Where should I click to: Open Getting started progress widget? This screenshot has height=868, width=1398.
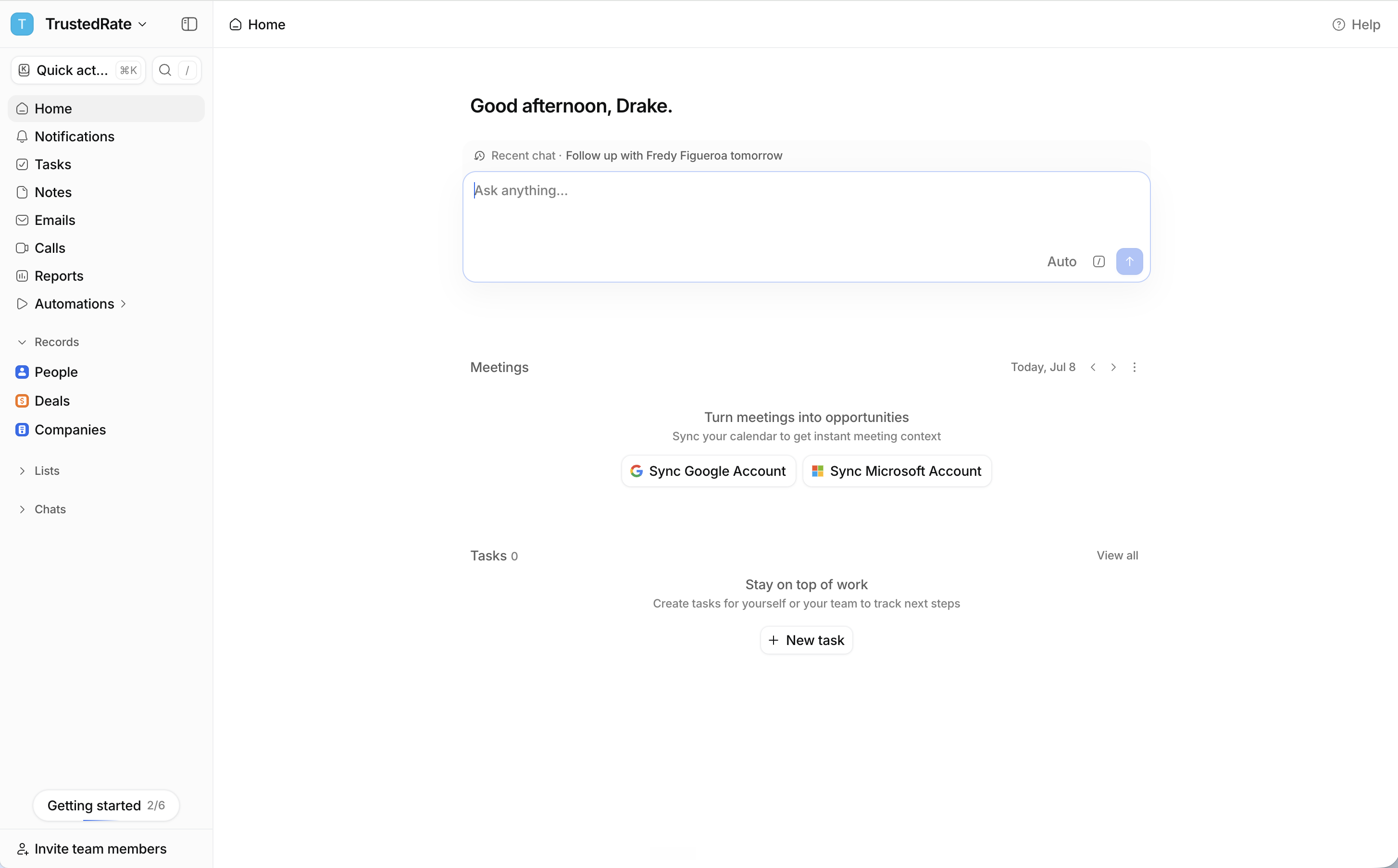[106, 806]
